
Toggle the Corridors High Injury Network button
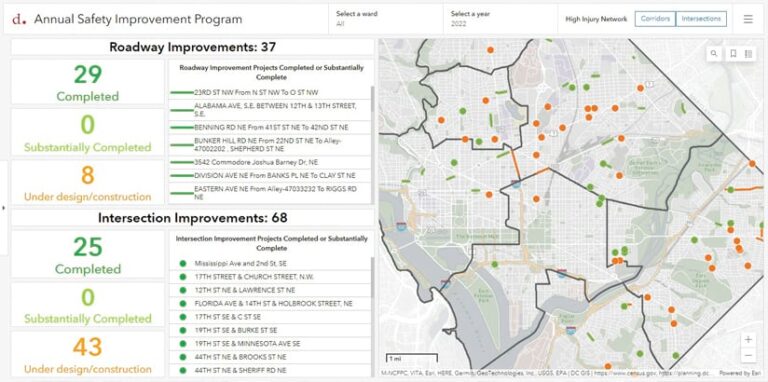click(655, 19)
